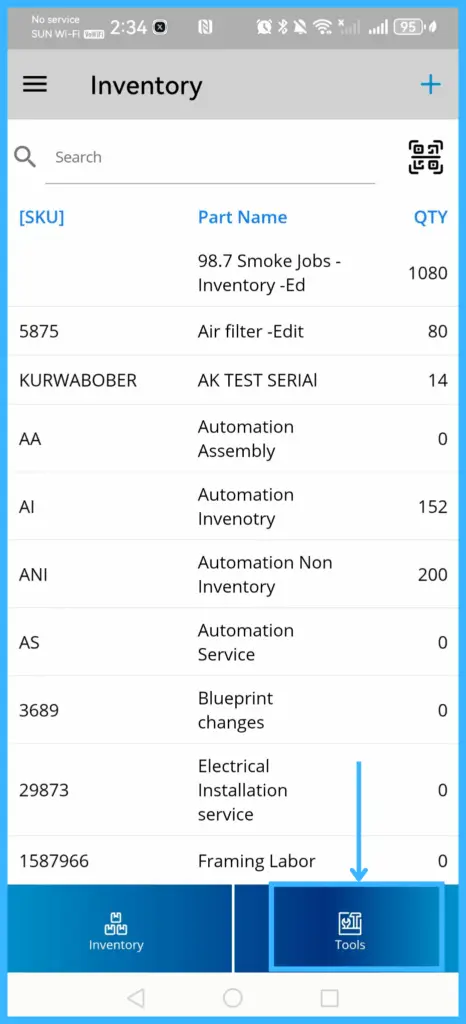Viewport: 466px width, 1024px height.
Task: Sort by the [SKU] column header
Action: (42, 217)
